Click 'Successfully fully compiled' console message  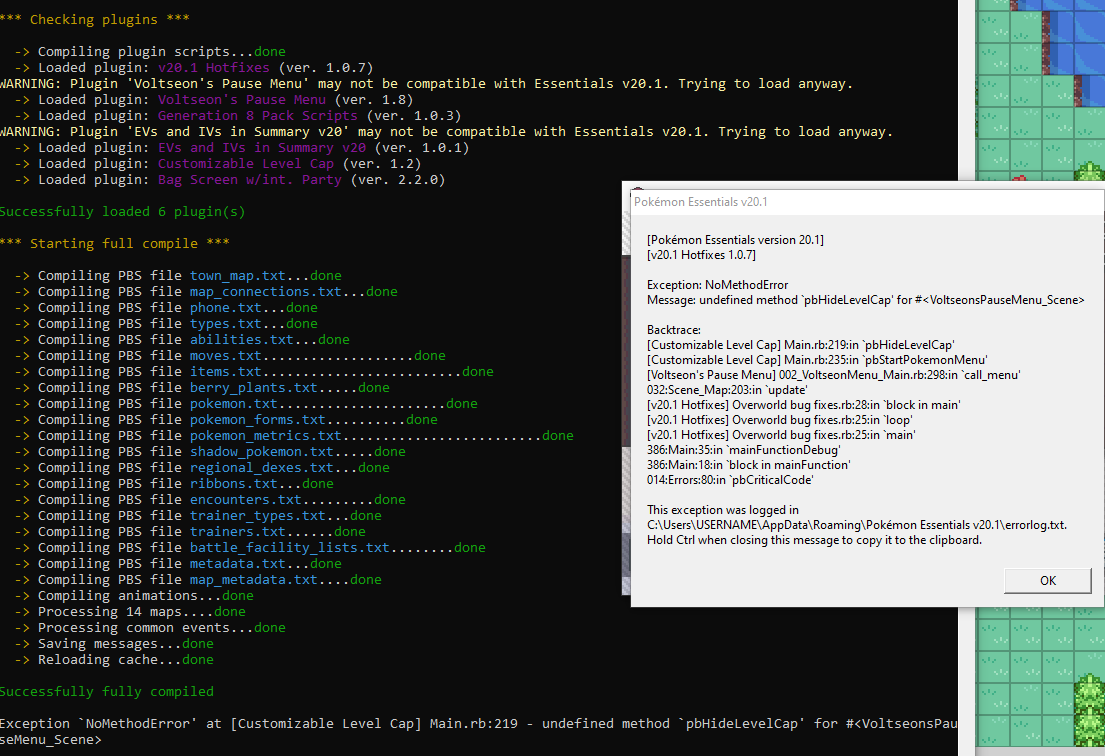tap(106, 692)
